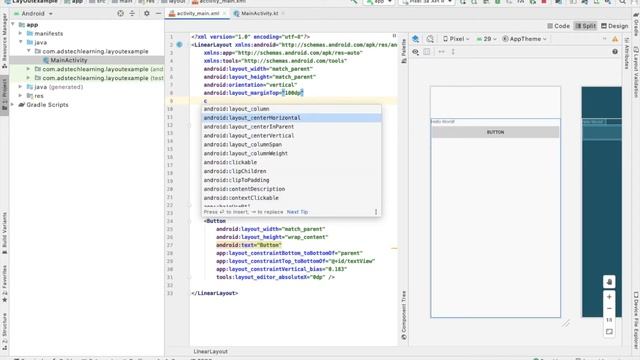Choose android:layout_centerInParent suggestion

291,127
